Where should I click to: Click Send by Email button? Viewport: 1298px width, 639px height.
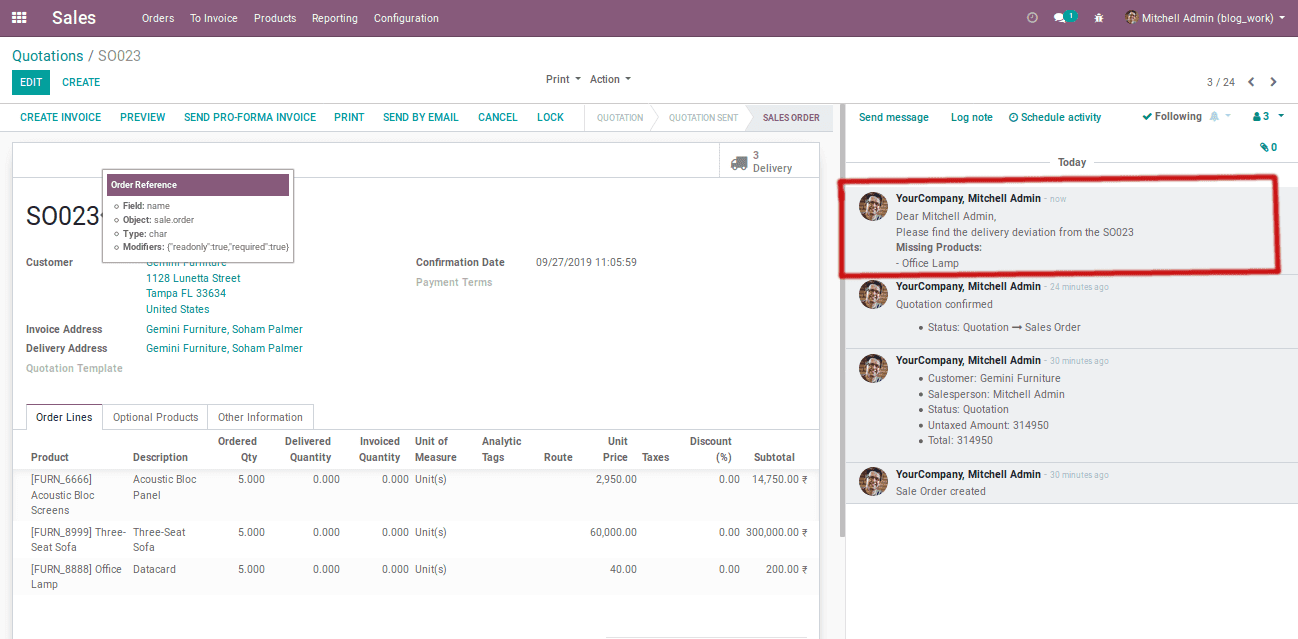421,117
